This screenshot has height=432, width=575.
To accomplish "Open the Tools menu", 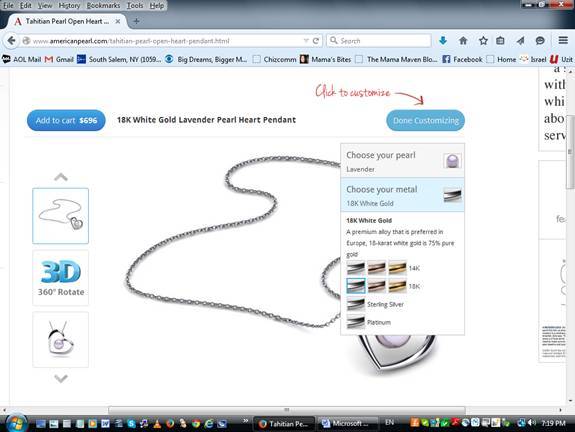I will click(135, 6).
